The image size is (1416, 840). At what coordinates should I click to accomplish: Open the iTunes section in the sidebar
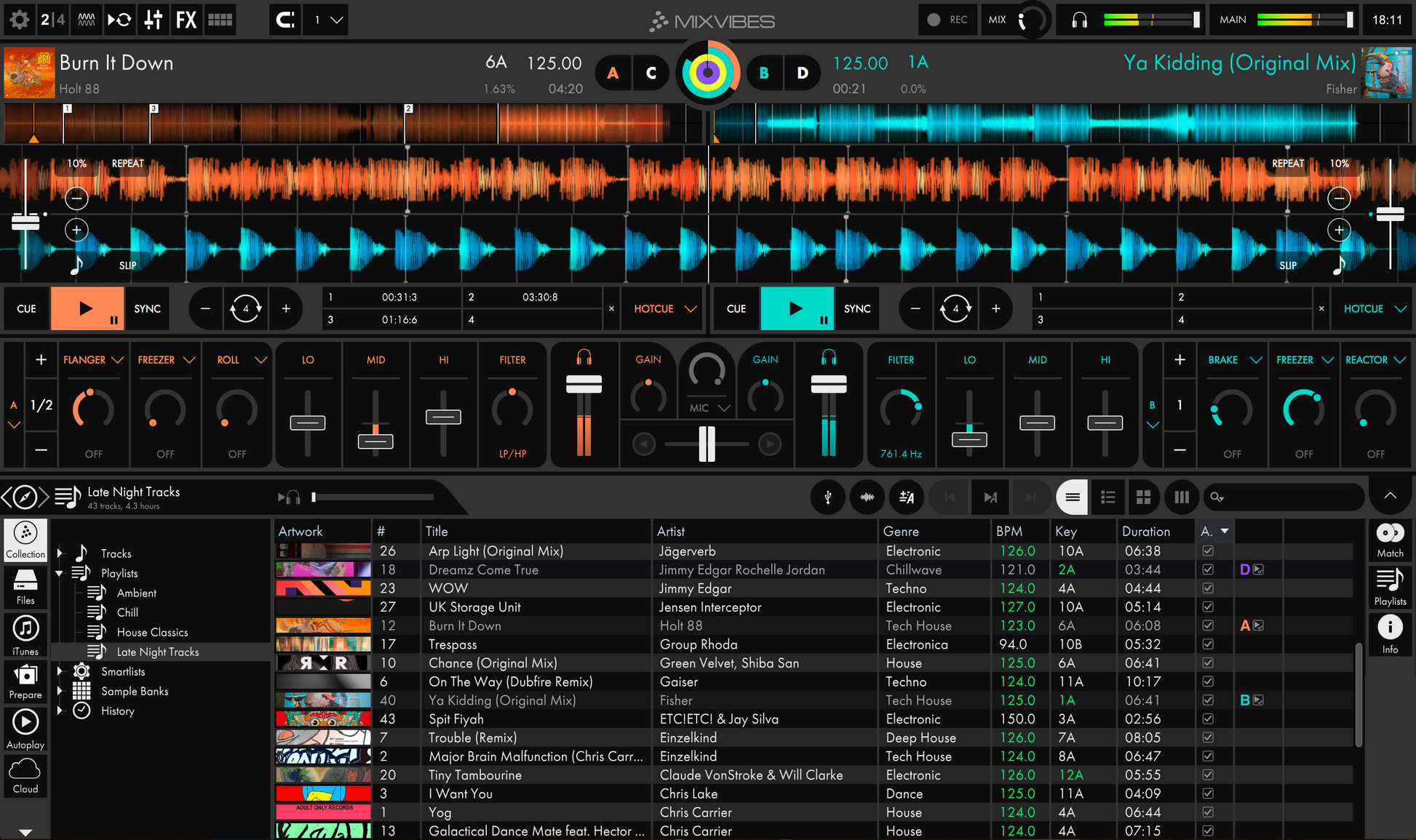click(25, 633)
